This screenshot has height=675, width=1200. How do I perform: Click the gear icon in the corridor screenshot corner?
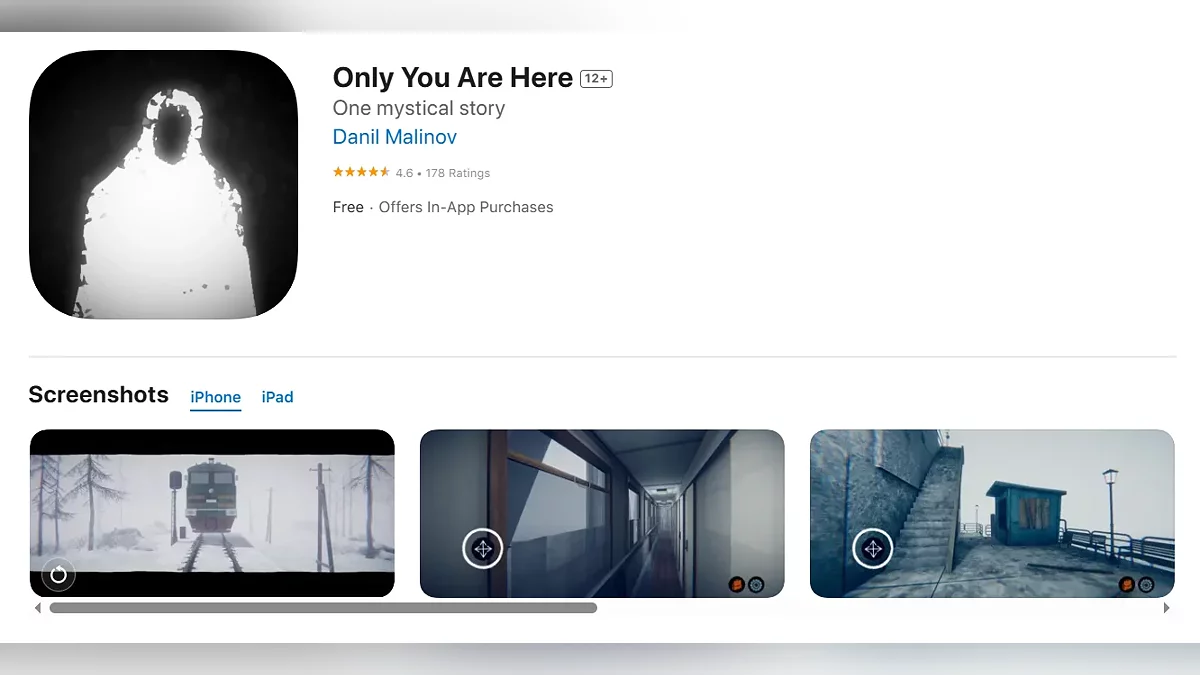(756, 584)
